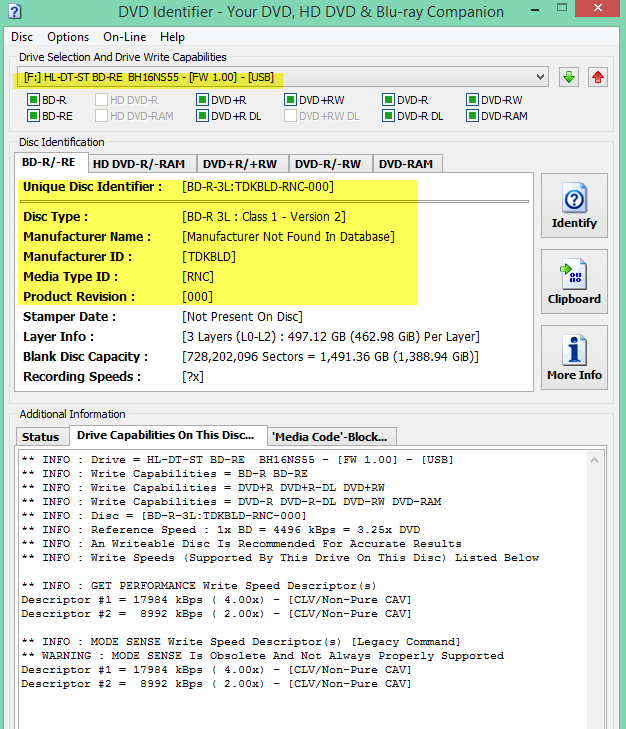
Task: Click the Blank Disc Capacity value
Action: [x=330, y=357]
